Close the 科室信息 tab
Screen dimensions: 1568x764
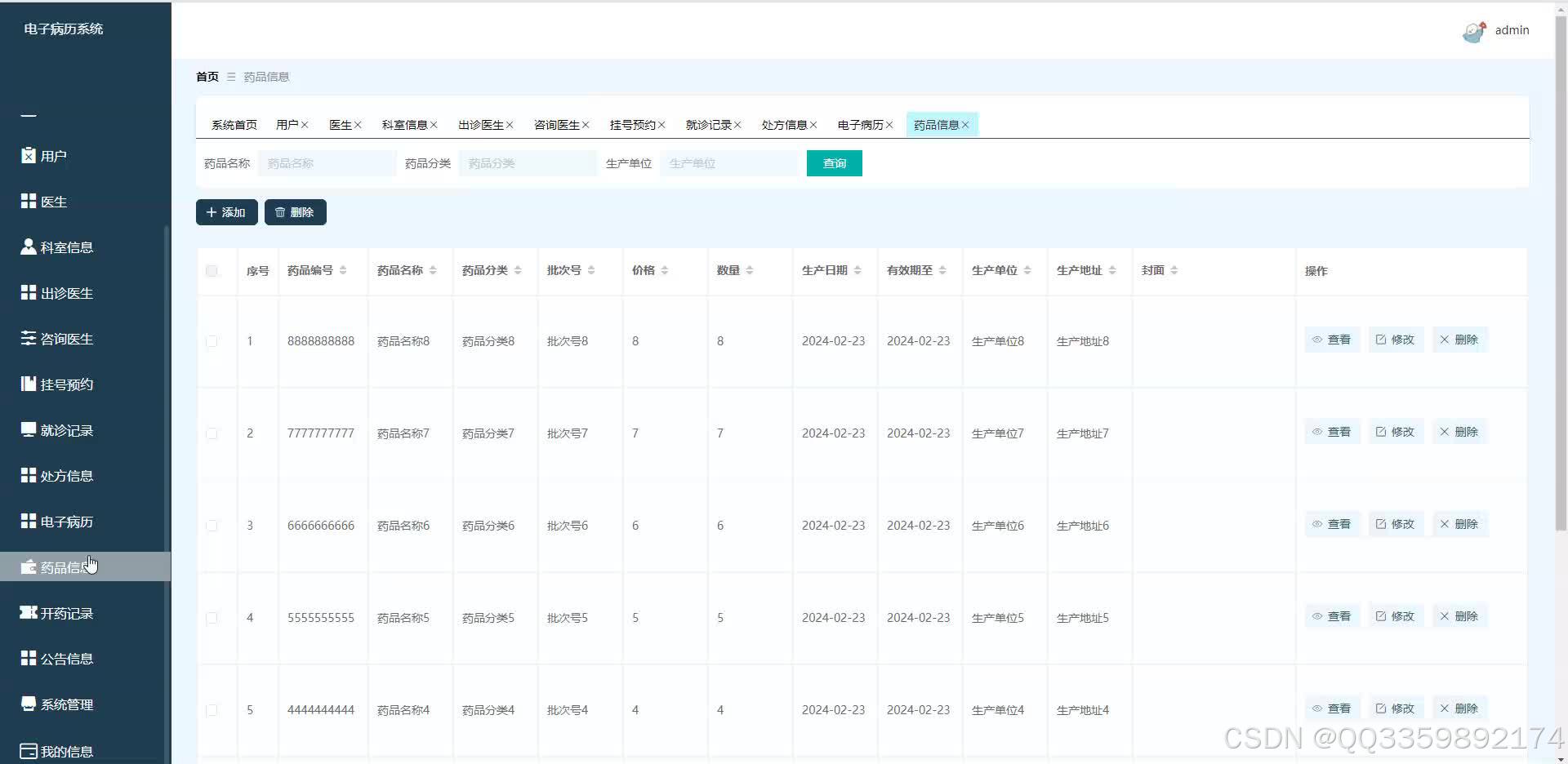click(x=434, y=125)
